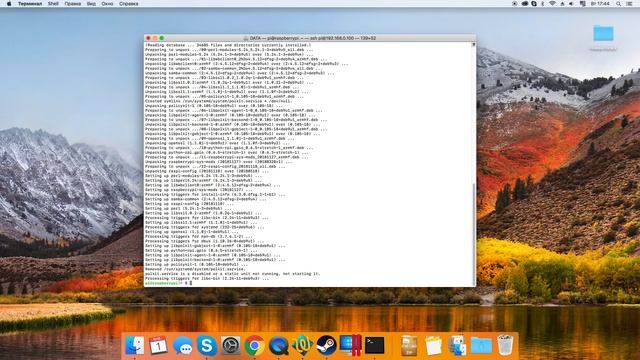The width and height of the screenshot is (640, 360).
Task: Open Messages in the Dock
Action: tap(182, 346)
